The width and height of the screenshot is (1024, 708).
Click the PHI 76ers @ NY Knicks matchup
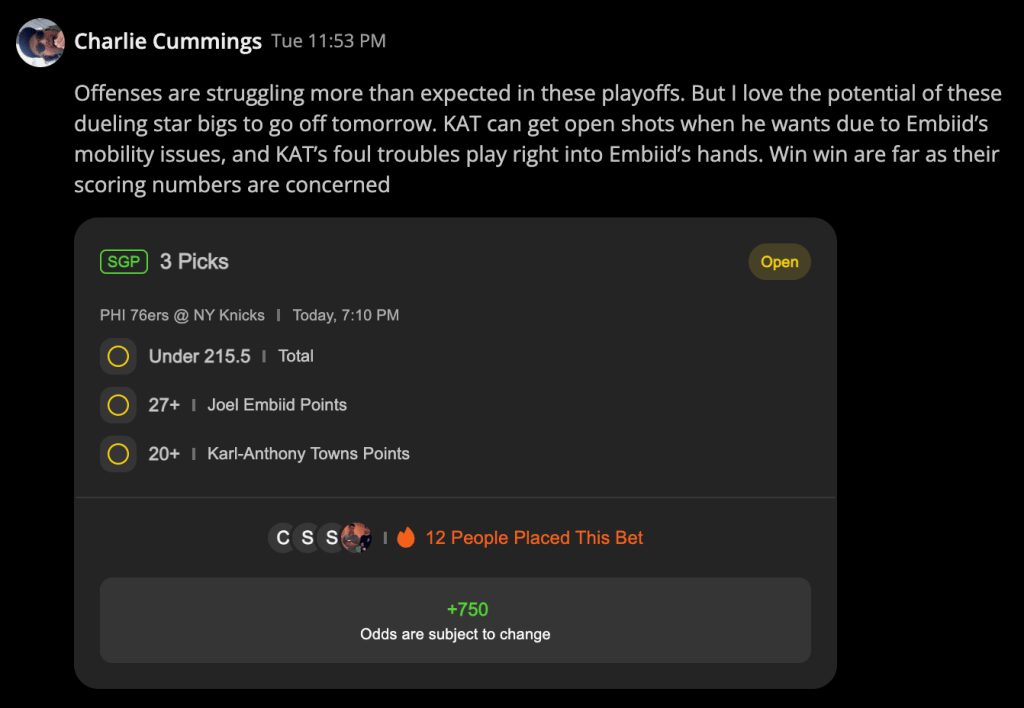(182, 315)
